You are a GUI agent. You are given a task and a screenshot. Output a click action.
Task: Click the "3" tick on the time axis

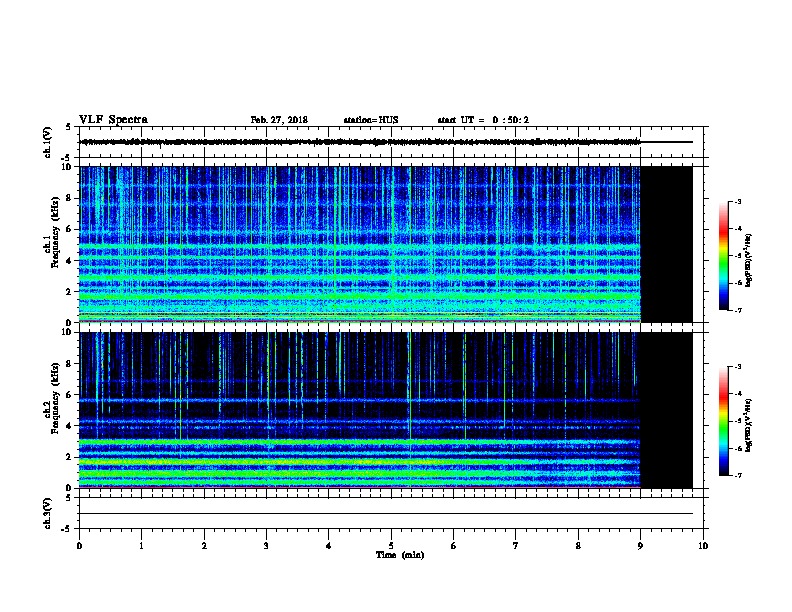pos(266,546)
